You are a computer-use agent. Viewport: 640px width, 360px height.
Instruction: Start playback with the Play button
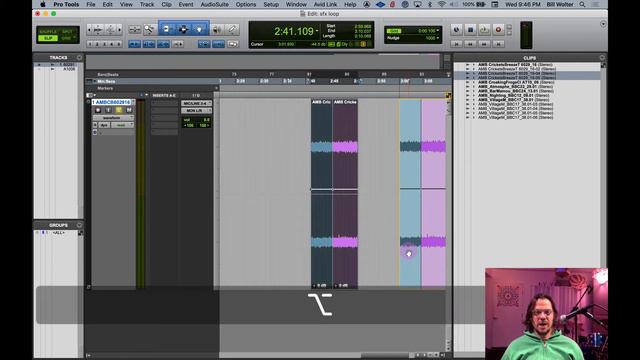tap(484, 29)
